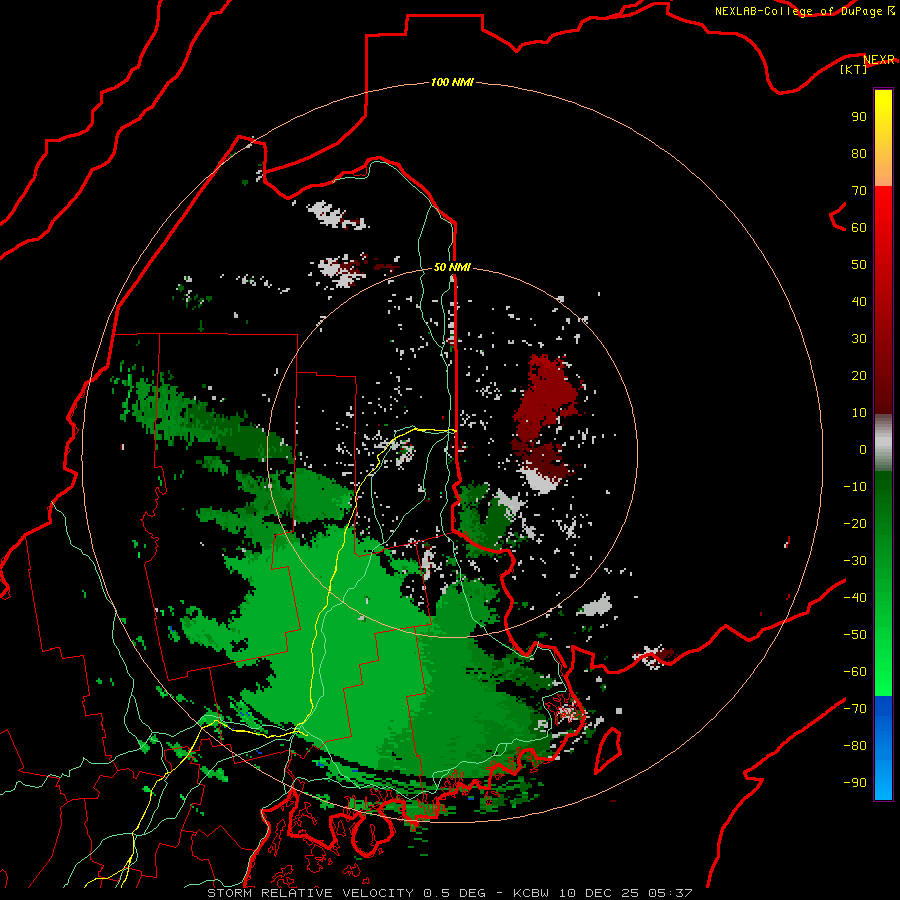
Task: Click the -20 value on velocity scale
Action: [x=855, y=523]
